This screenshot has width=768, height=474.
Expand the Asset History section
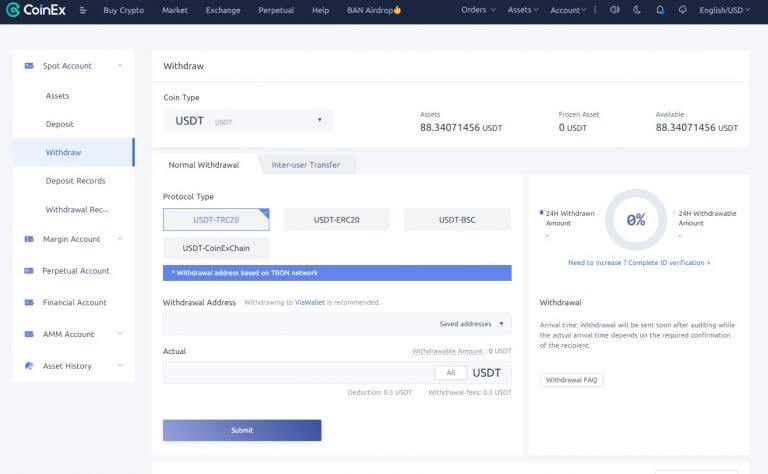tap(120, 366)
